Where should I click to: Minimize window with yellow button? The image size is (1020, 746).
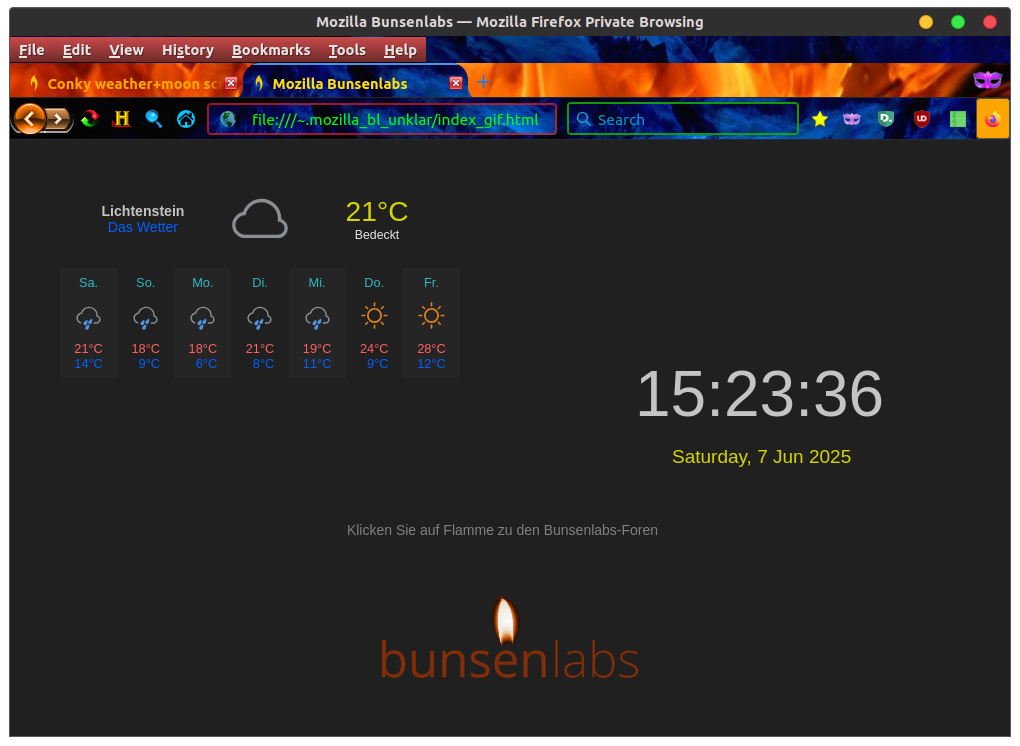[926, 22]
